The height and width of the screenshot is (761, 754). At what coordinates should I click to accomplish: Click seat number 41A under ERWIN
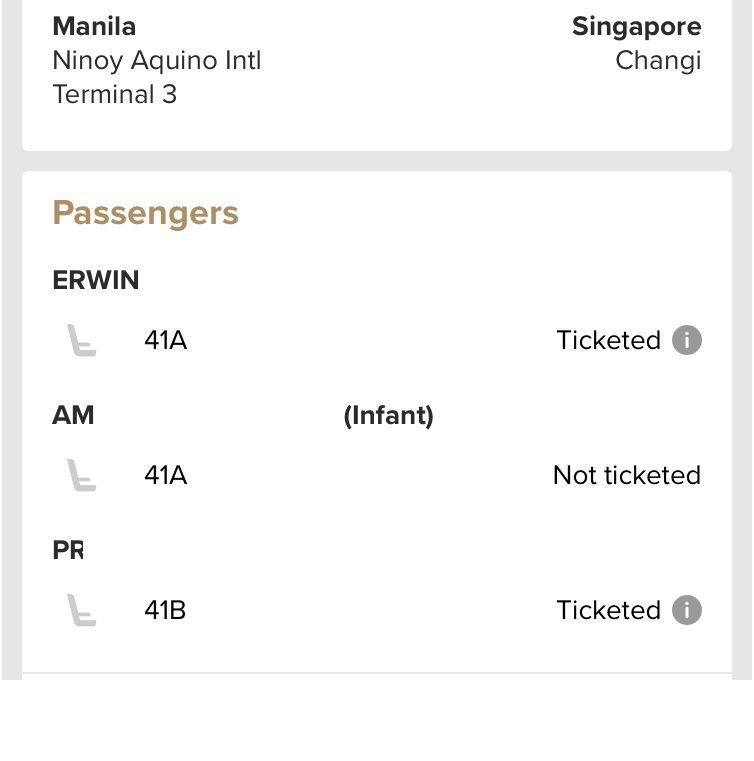(165, 340)
